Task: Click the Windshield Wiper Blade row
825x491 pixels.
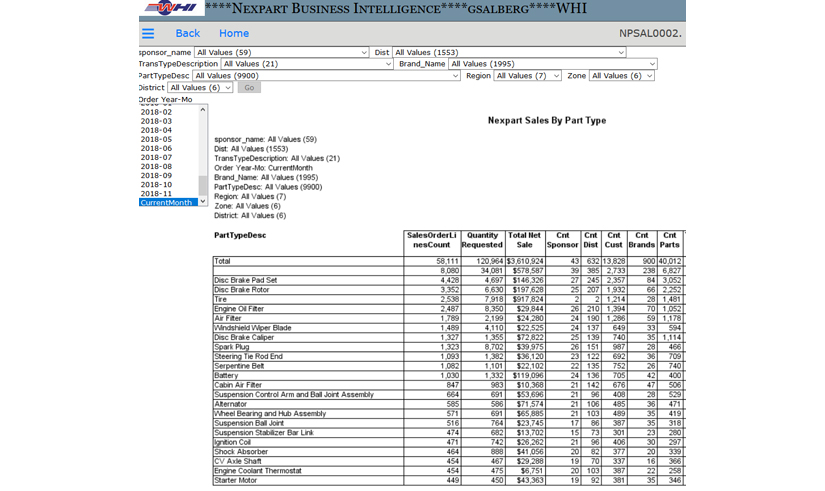Action: (x=447, y=328)
